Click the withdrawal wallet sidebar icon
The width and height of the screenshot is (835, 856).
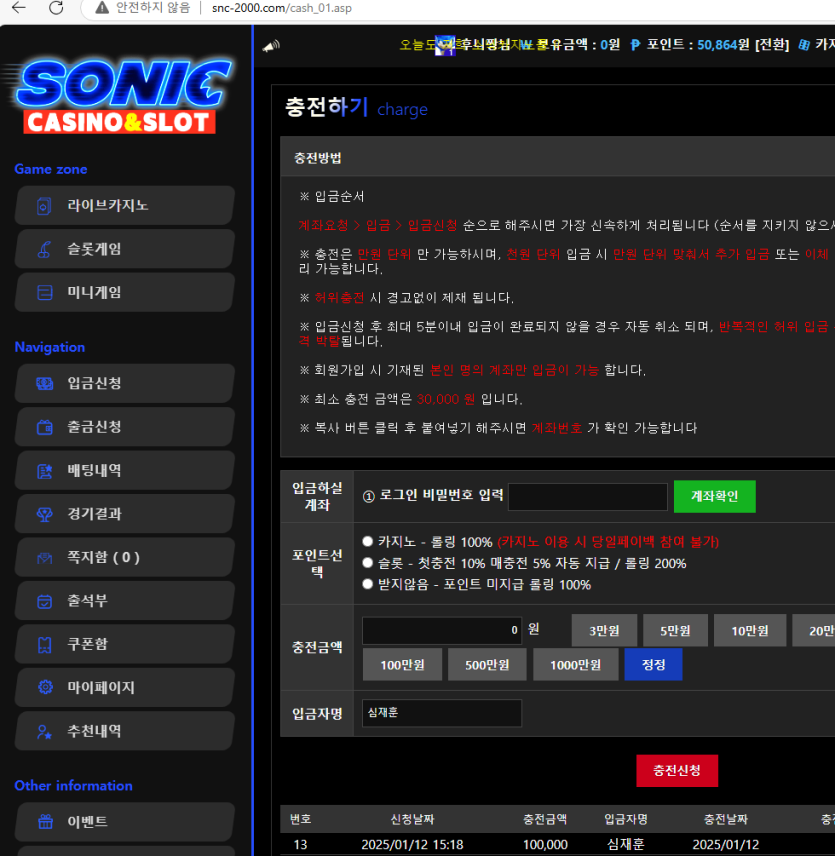pyautogui.click(x=44, y=427)
